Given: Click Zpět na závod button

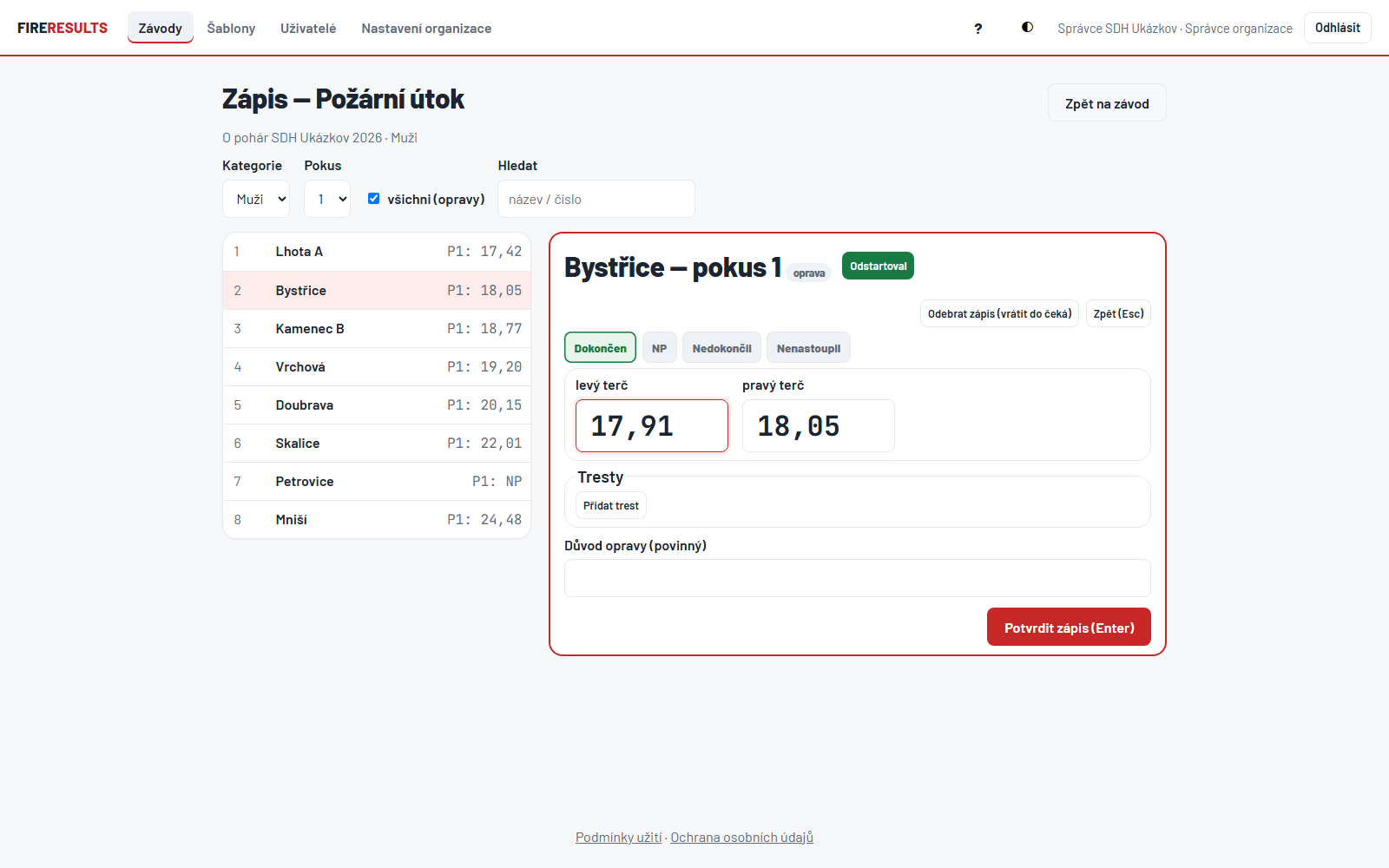Looking at the screenshot, I should click(x=1107, y=103).
